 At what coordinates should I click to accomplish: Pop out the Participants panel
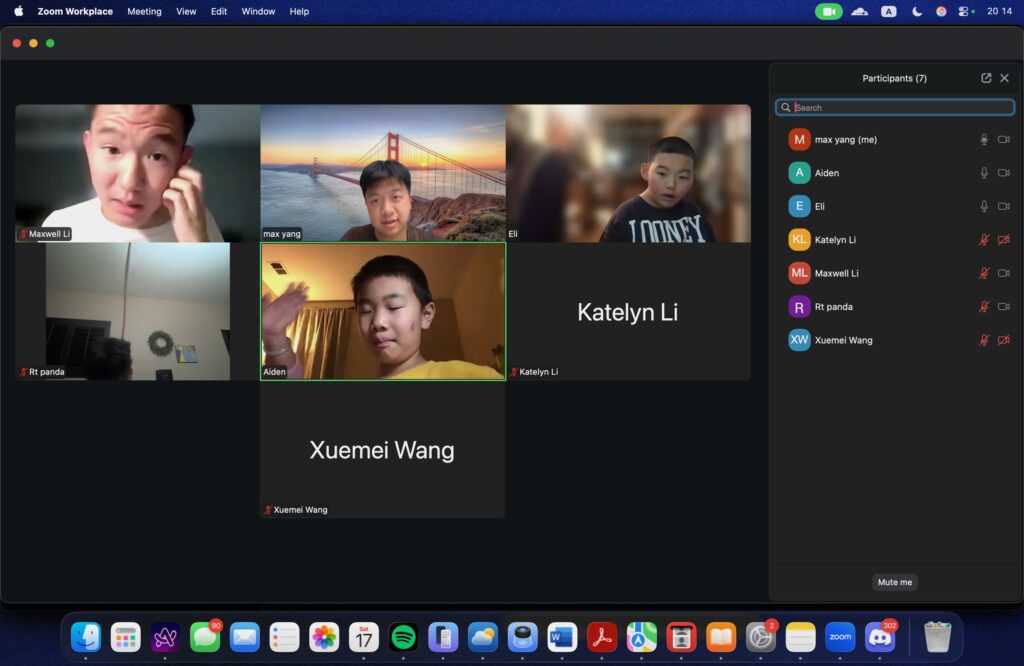[x=986, y=78]
